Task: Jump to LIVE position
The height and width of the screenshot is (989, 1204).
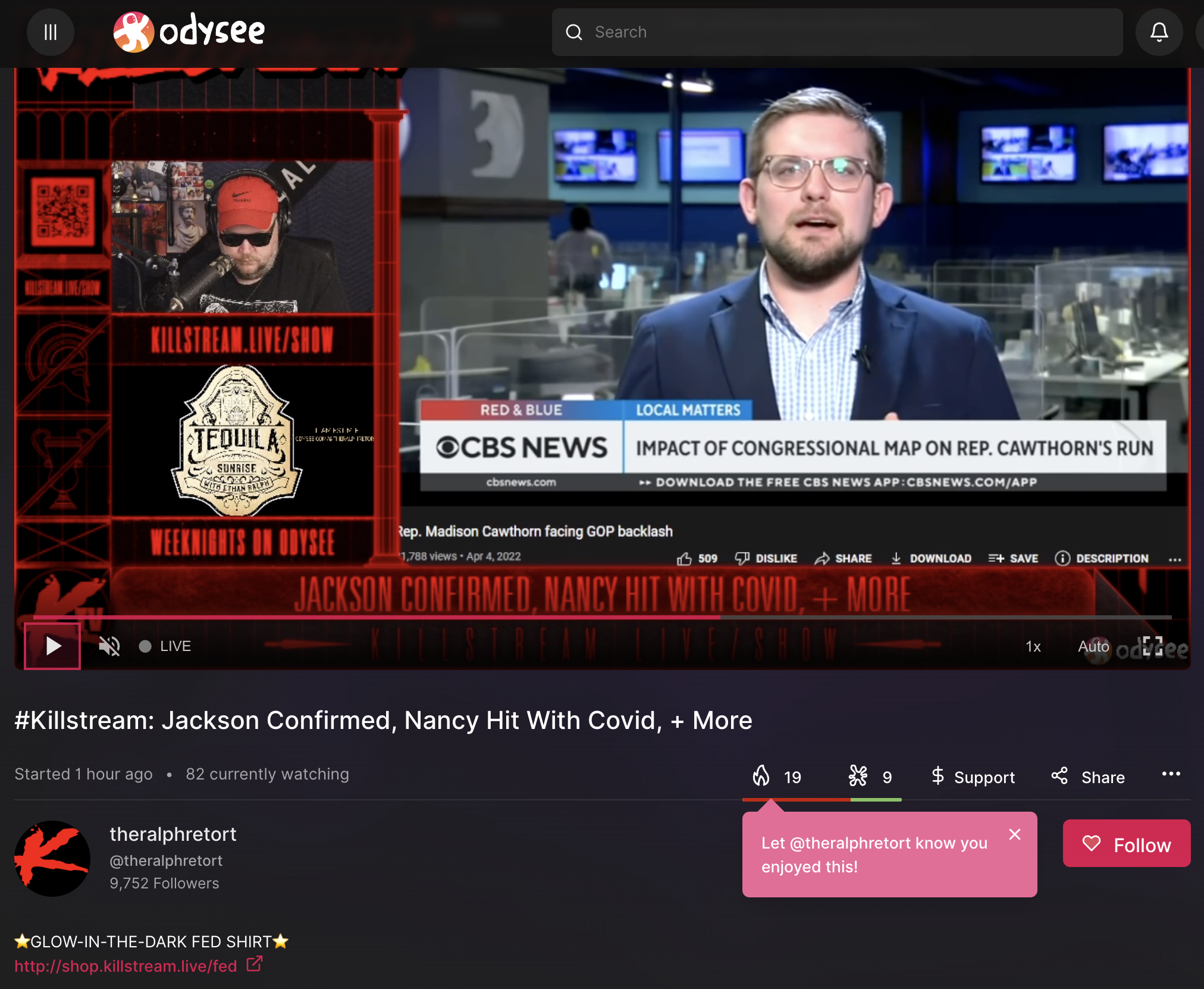Action: coord(165,646)
